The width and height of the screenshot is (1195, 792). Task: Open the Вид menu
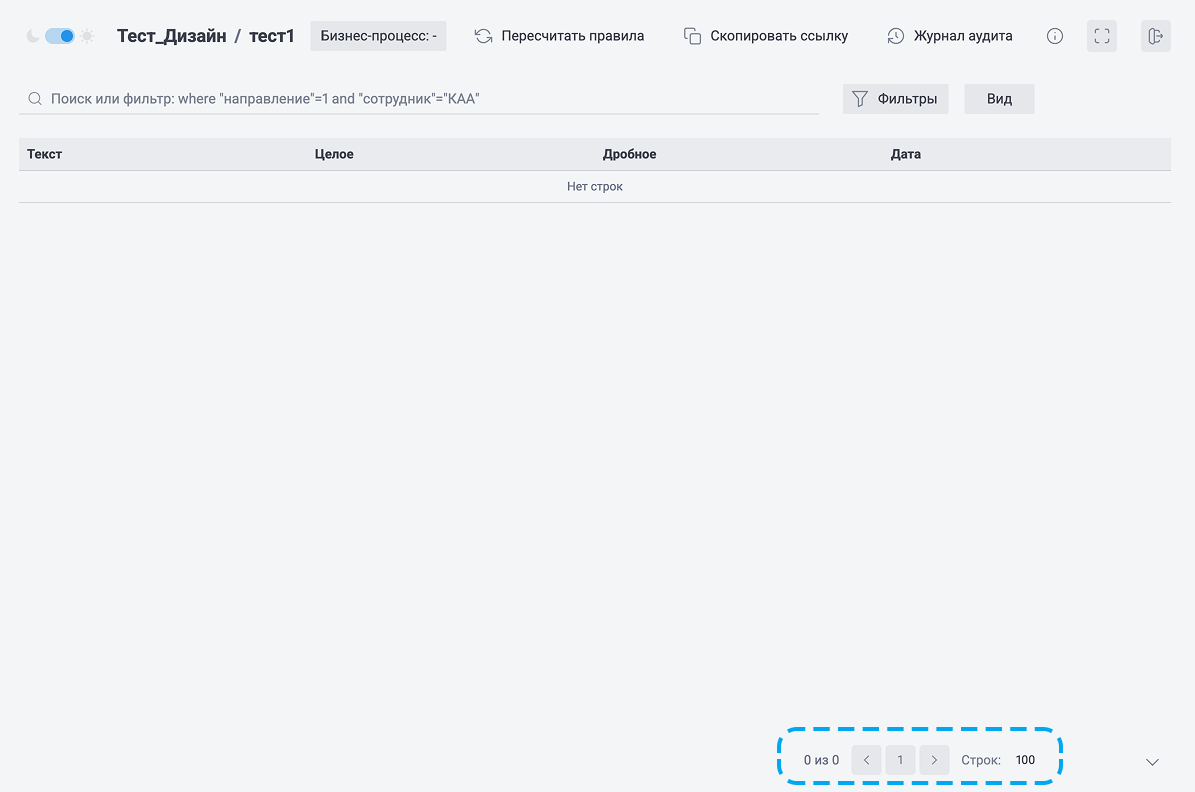tap(999, 99)
